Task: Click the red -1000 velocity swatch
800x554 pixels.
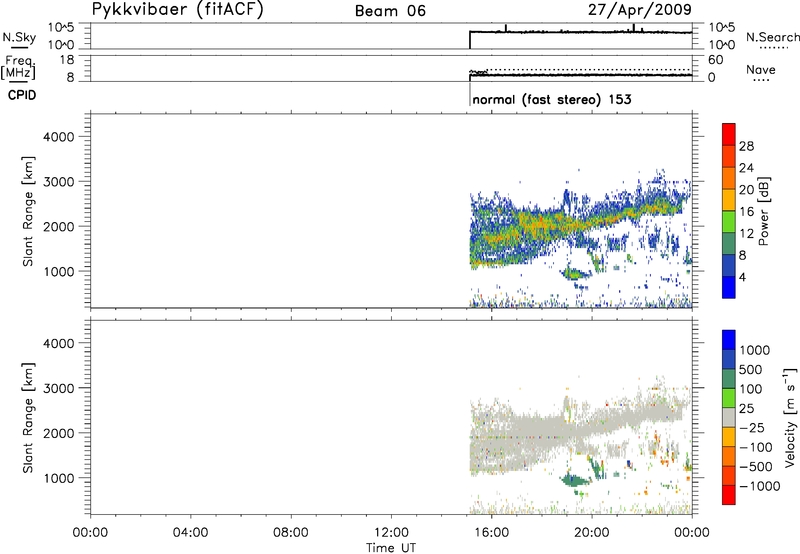Action: pos(729,495)
